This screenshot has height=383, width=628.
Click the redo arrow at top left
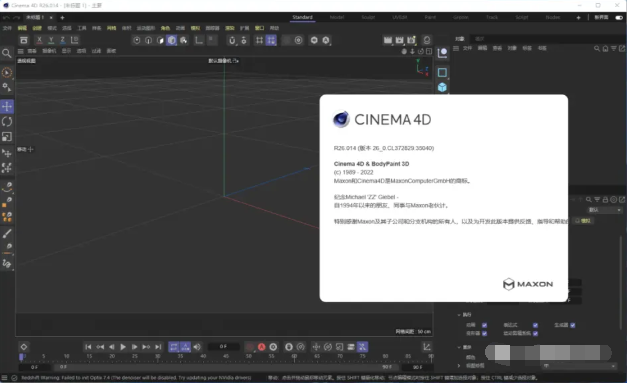16,18
